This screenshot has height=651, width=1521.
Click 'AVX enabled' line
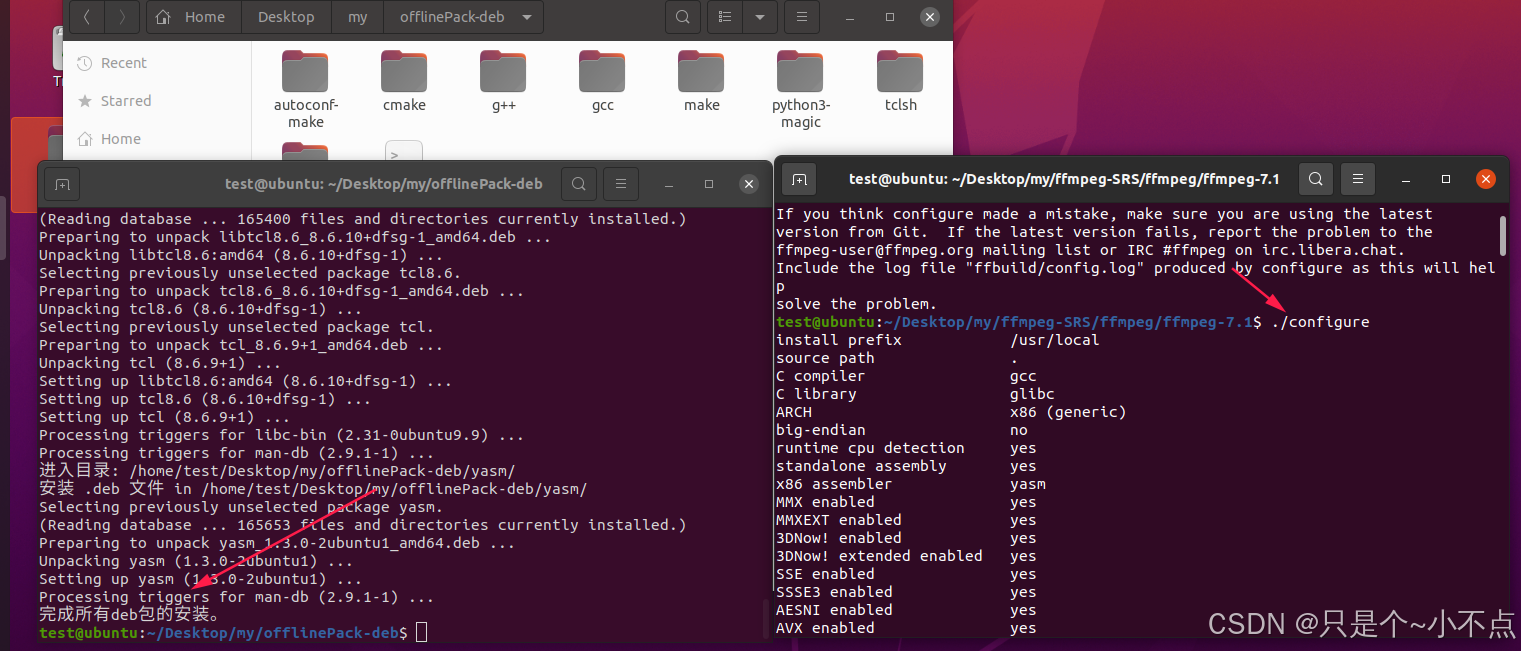point(906,628)
